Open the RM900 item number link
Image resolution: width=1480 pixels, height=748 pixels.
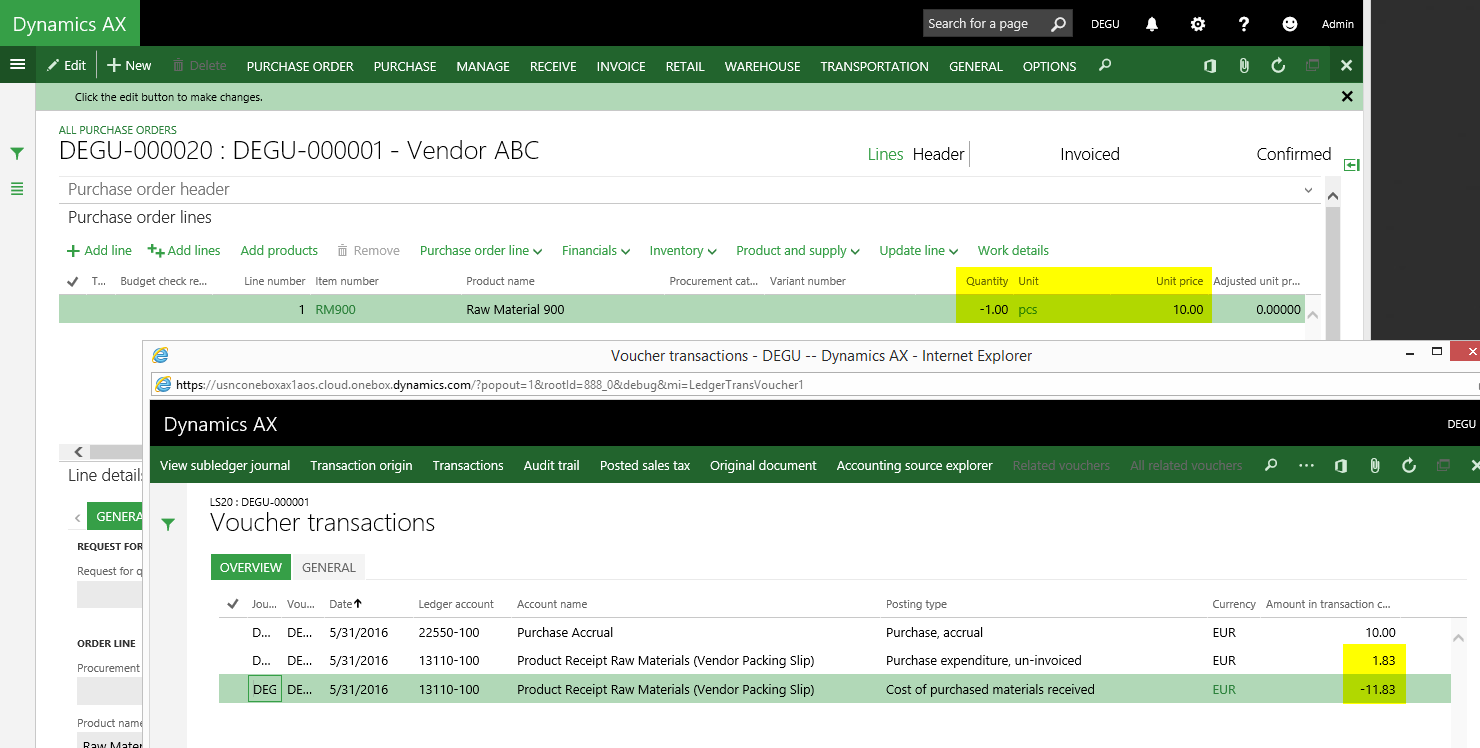pyautogui.click(x=335, y=310)
